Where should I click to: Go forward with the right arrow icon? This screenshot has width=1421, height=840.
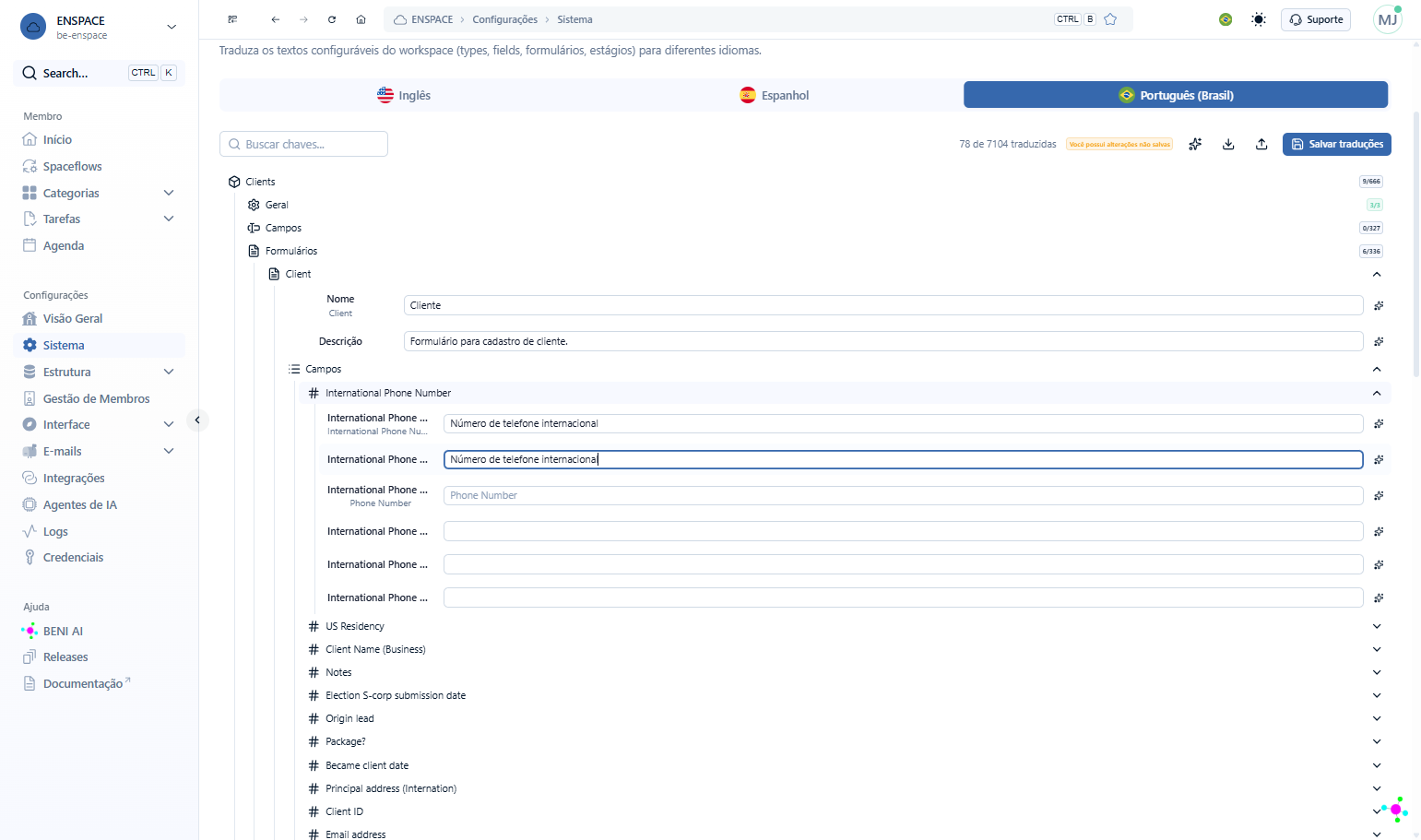tap(303, 19)
